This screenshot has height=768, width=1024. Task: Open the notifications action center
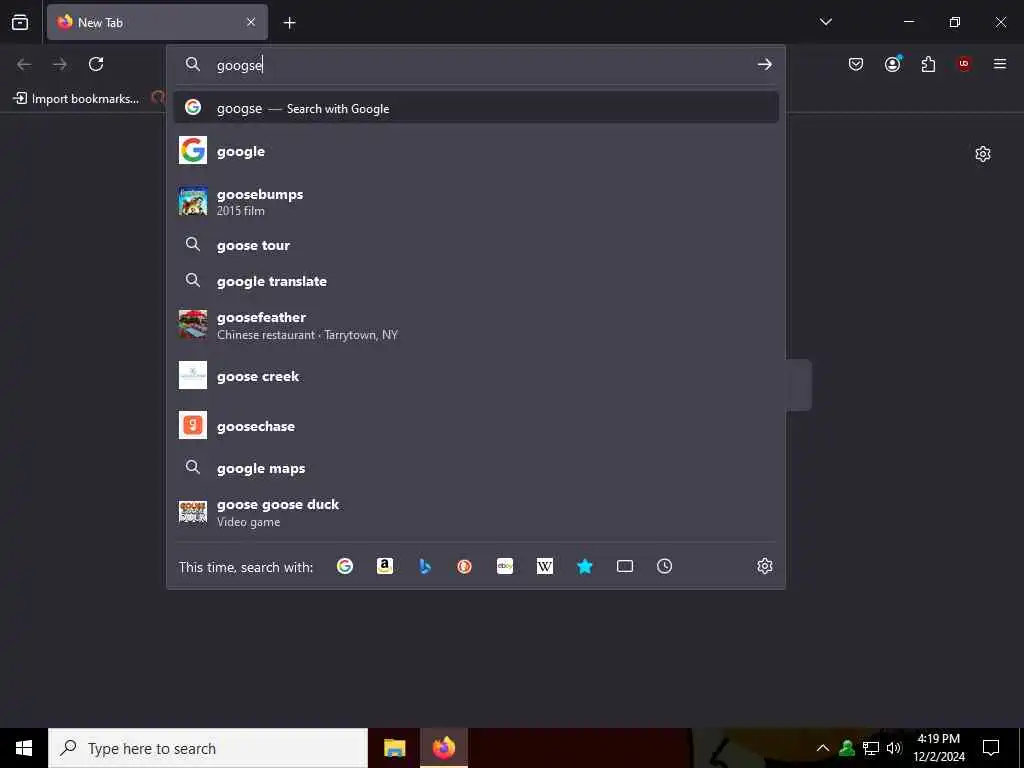tap(991, 748)
